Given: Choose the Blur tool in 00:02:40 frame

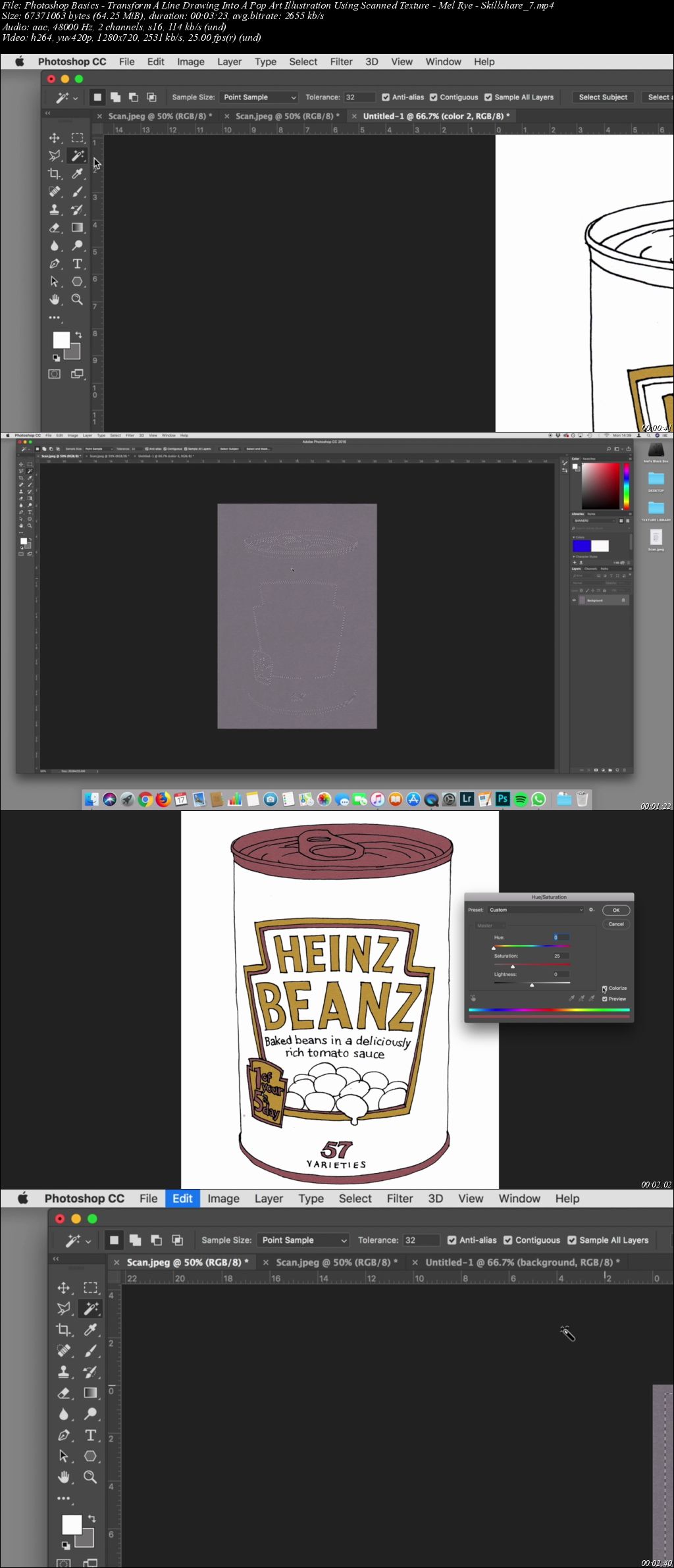Looking at the screenshot, I should tap(64, 1414).
